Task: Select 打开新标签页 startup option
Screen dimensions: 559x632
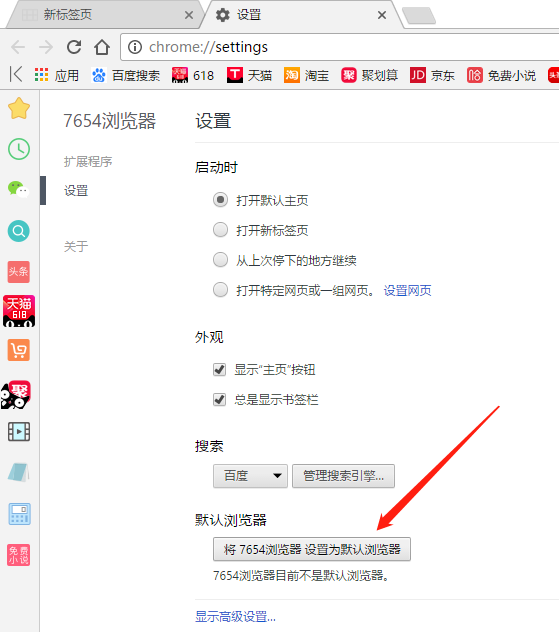Action: point(220,230)
